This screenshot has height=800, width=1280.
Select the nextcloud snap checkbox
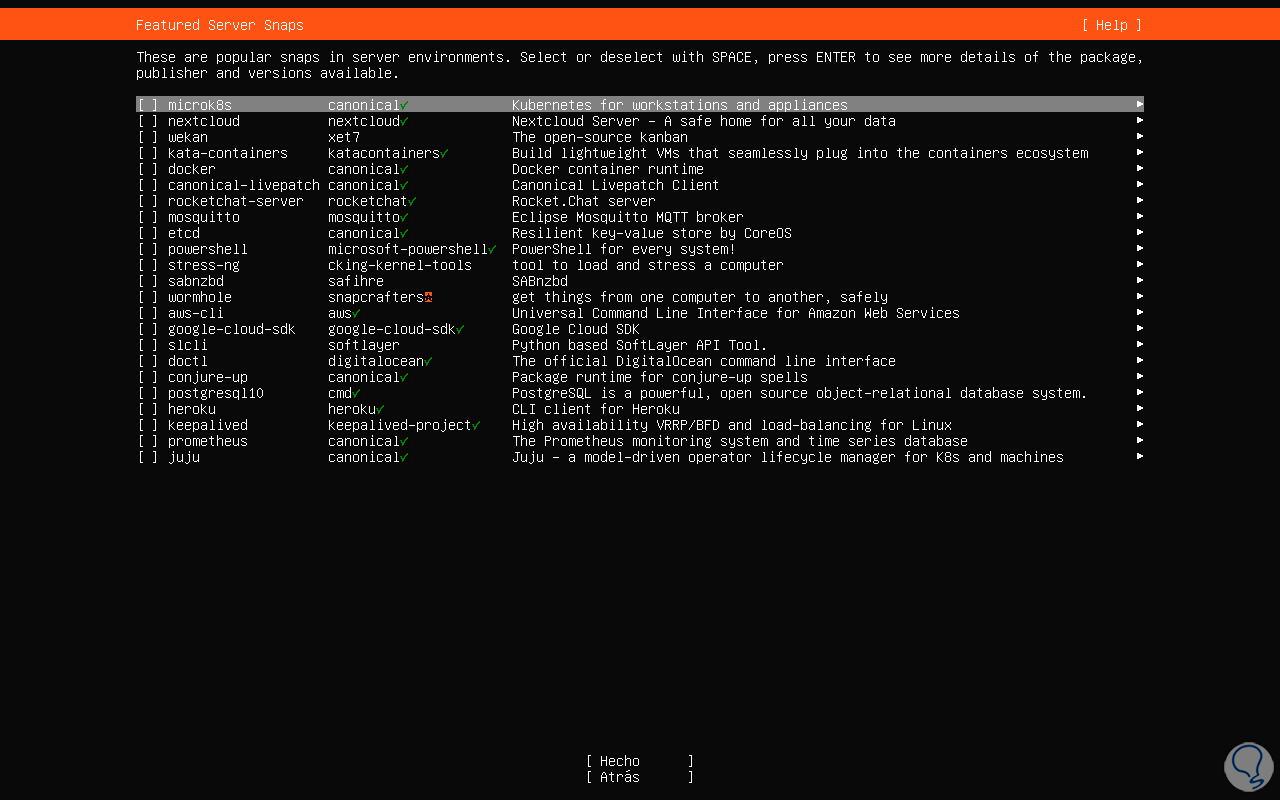coord(148,121)
